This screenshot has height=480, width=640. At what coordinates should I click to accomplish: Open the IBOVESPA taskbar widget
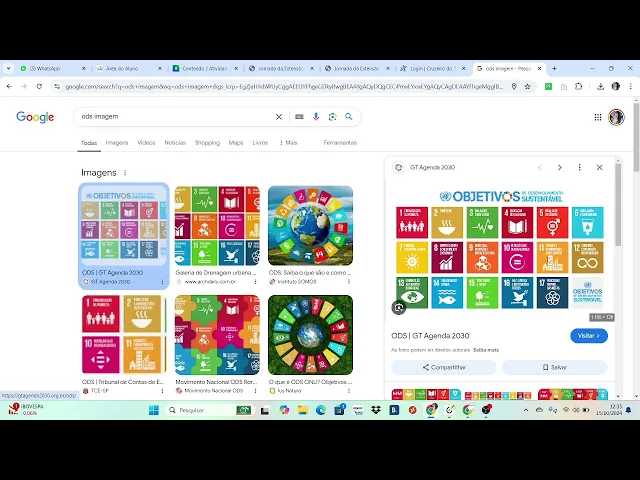(27, 410)
